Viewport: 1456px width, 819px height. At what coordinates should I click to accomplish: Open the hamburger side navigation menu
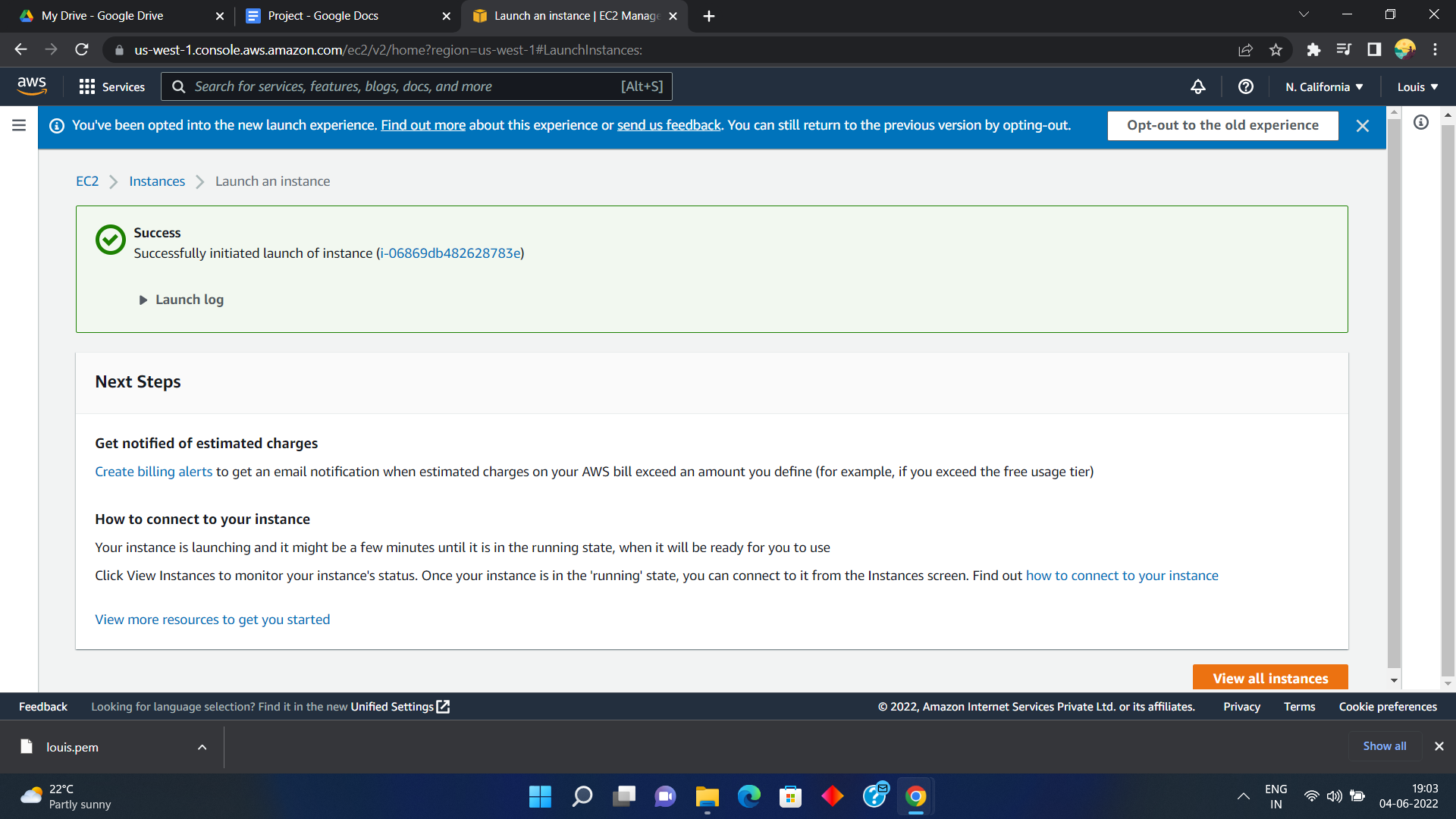coord(19,125)
